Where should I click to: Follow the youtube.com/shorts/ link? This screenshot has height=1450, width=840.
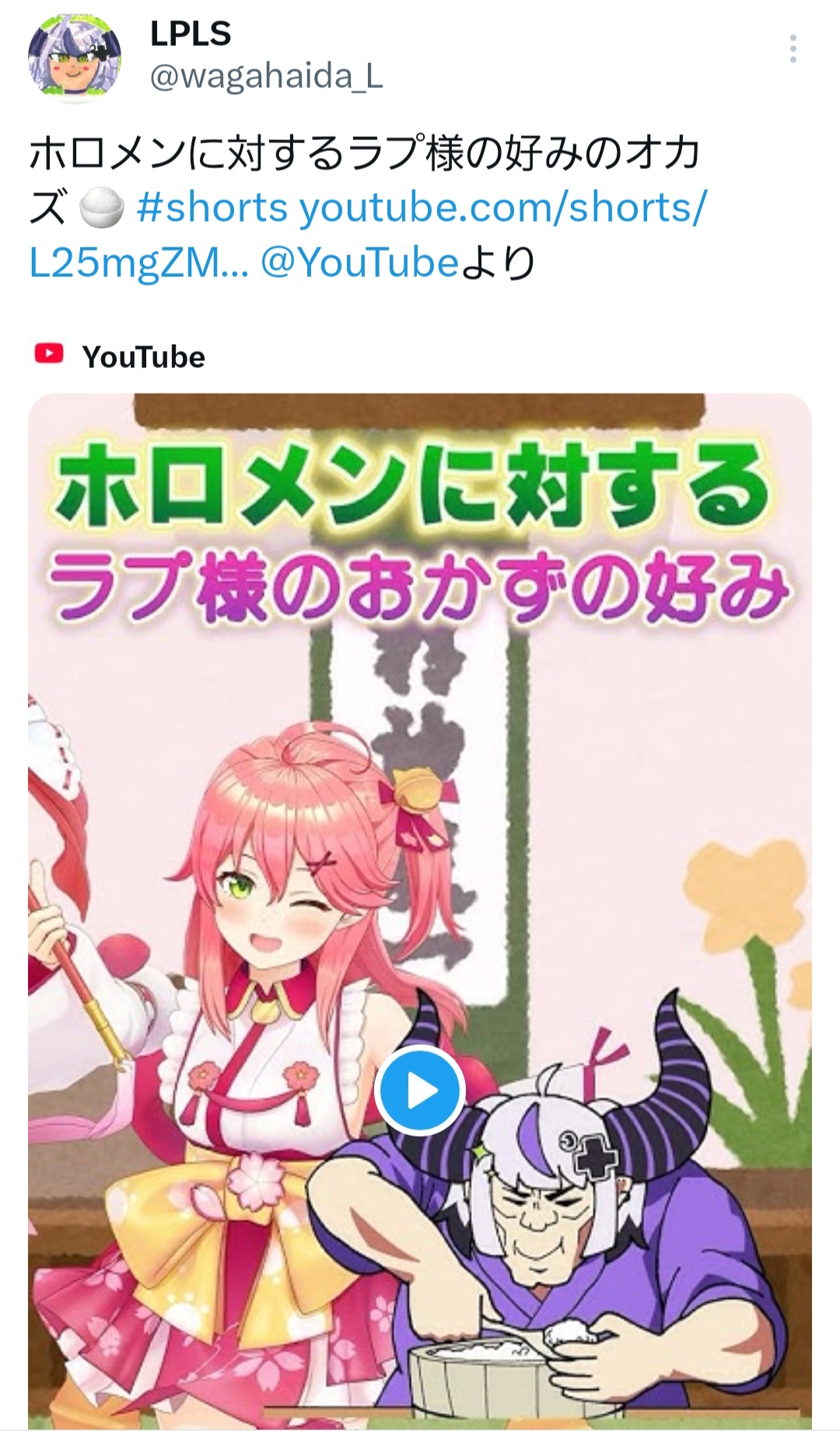[x=502, y=208]
